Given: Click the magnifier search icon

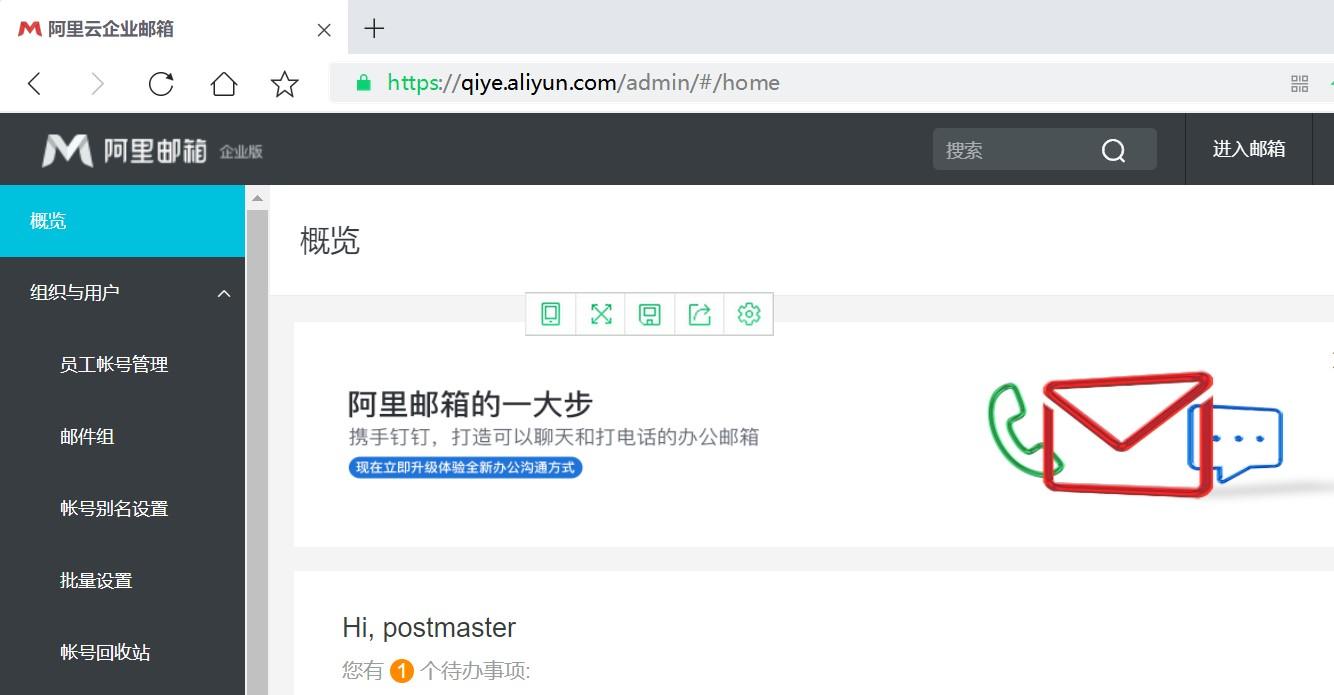Looking at the screenshot, I should pyautogui.click(x=1113, y=151).
